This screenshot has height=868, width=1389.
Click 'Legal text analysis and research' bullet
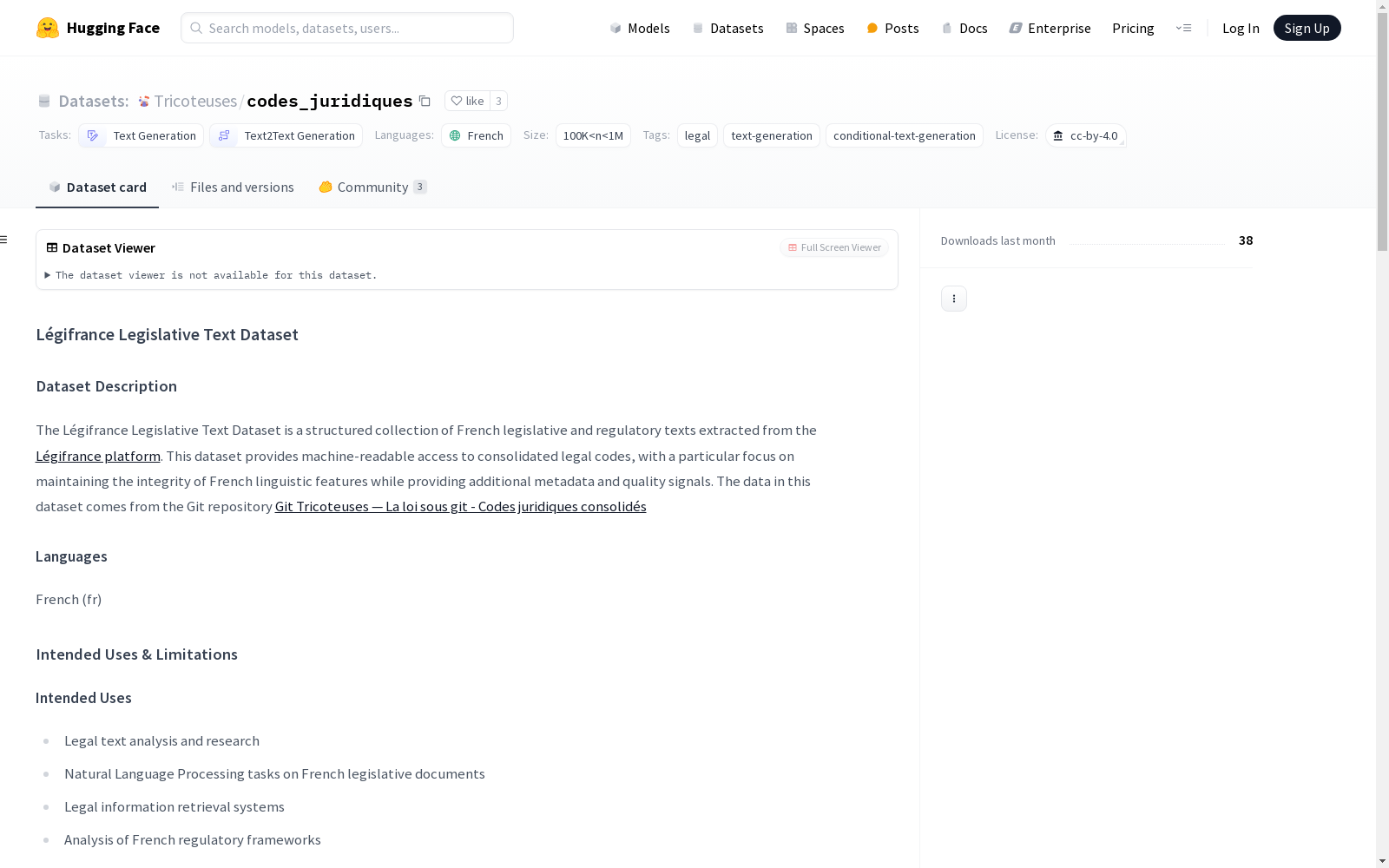pyautogui.click(x=161, y=740)
